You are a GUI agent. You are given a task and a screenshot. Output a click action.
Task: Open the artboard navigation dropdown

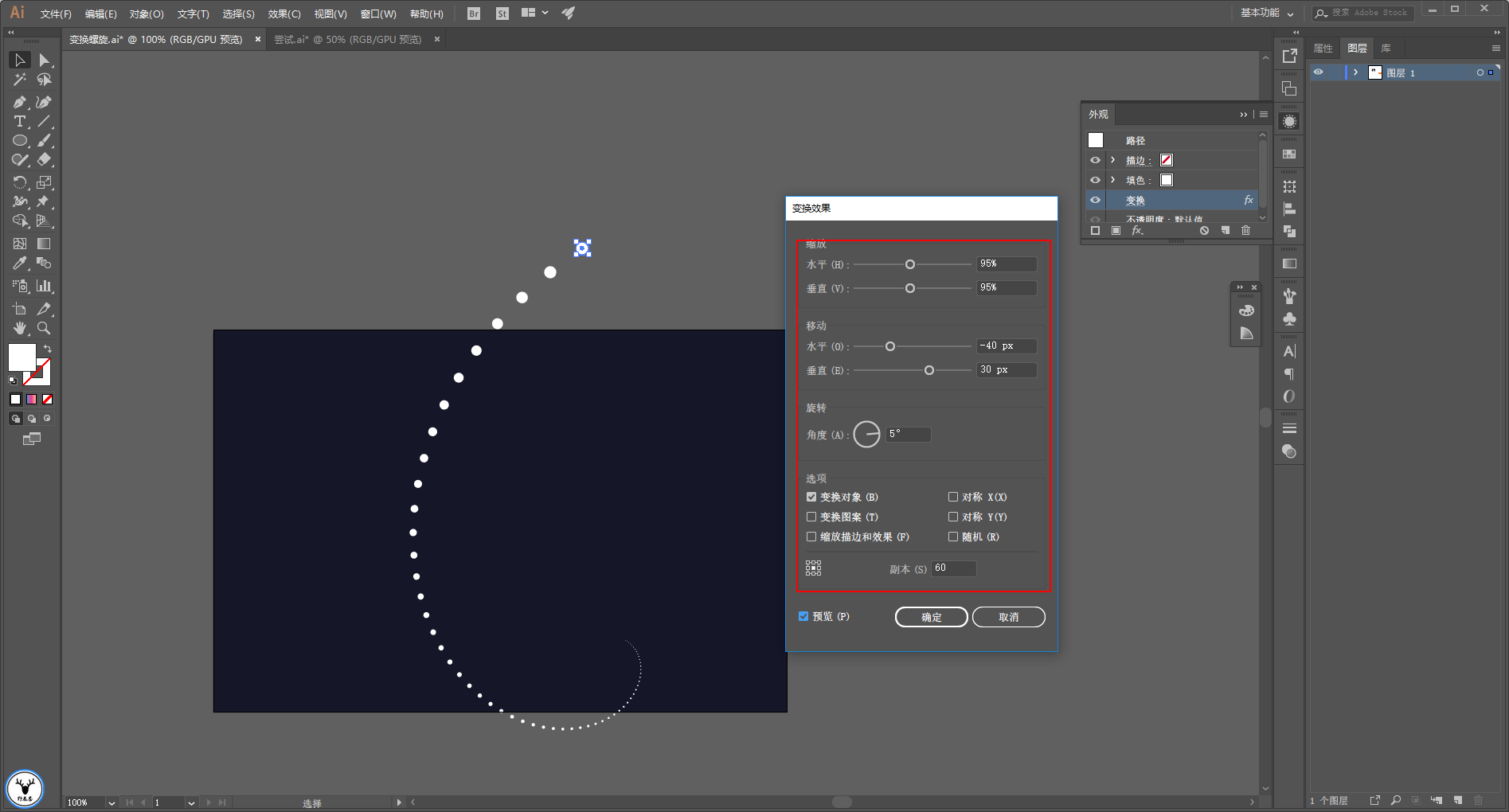(191, 802)
